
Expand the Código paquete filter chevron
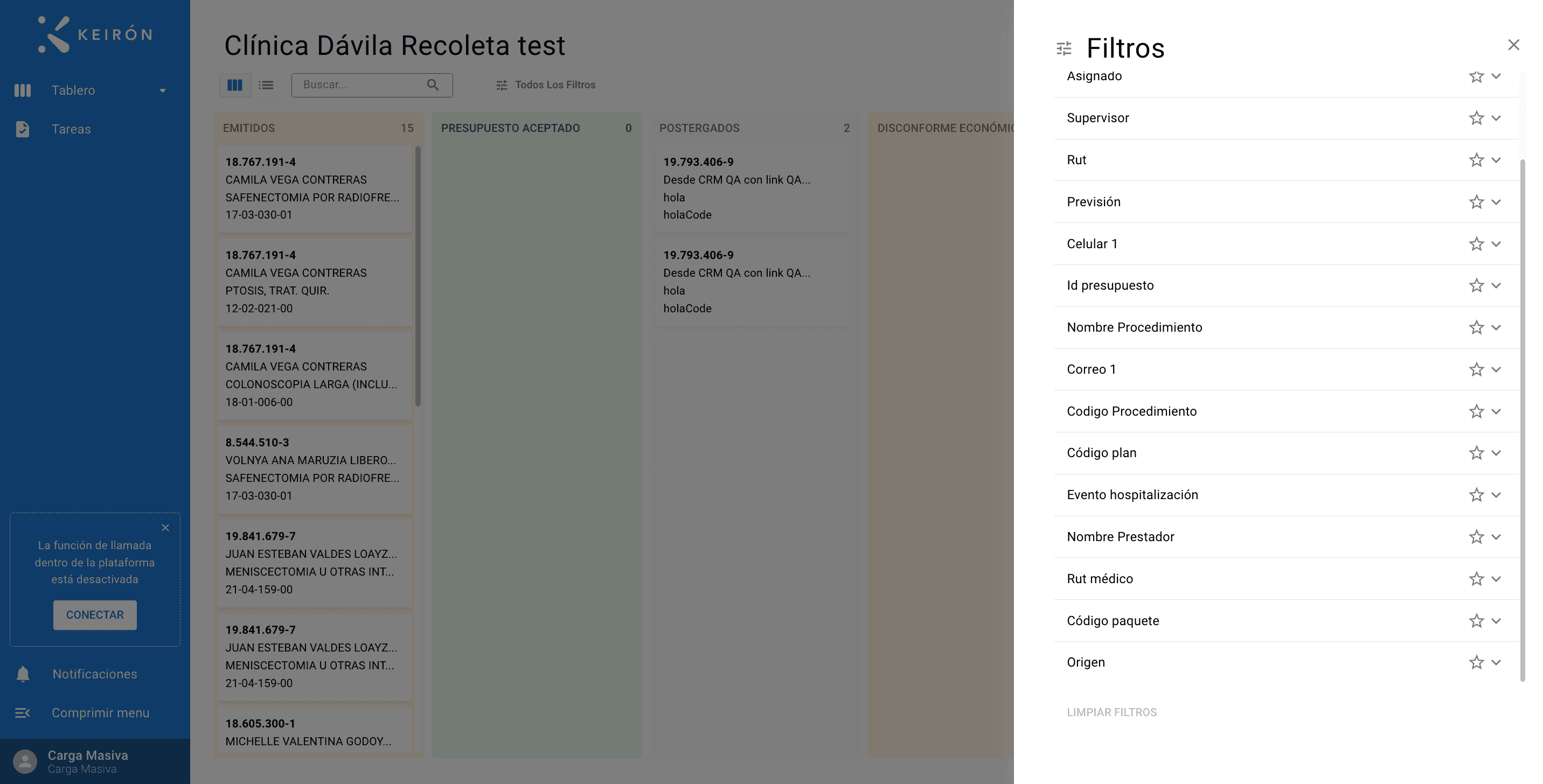[x=1496, y=621]
